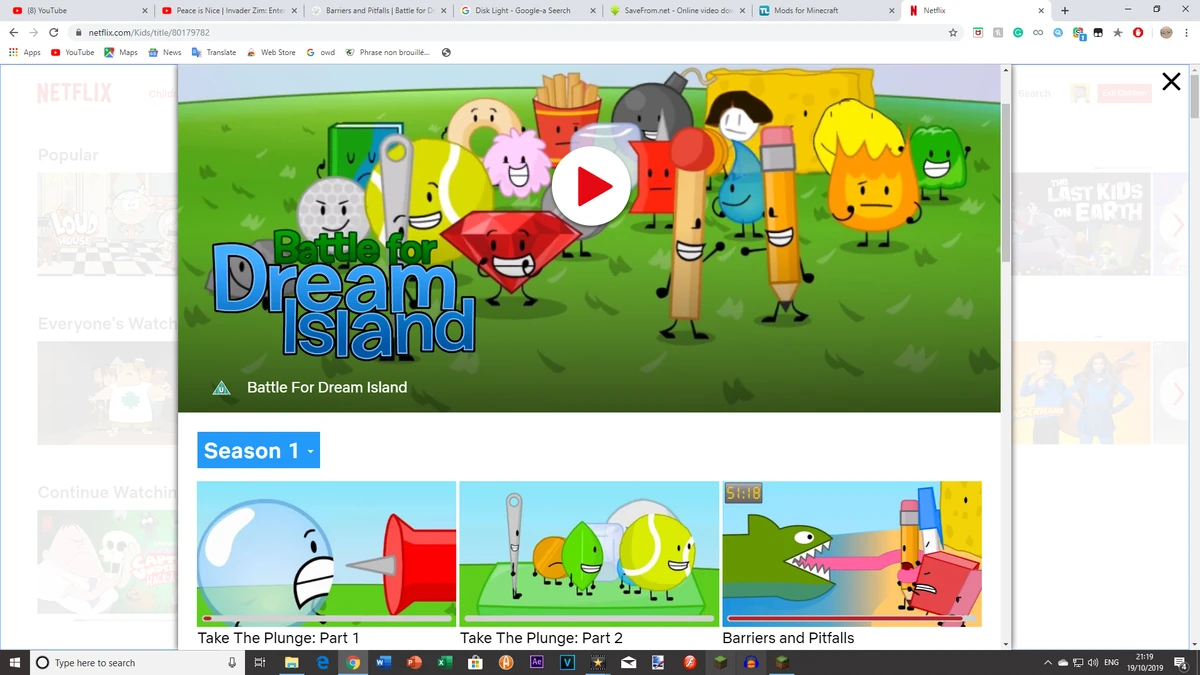
Task: Click the progress bar under Take The Plunge Part 2
Action: click(x=589, y=618)
